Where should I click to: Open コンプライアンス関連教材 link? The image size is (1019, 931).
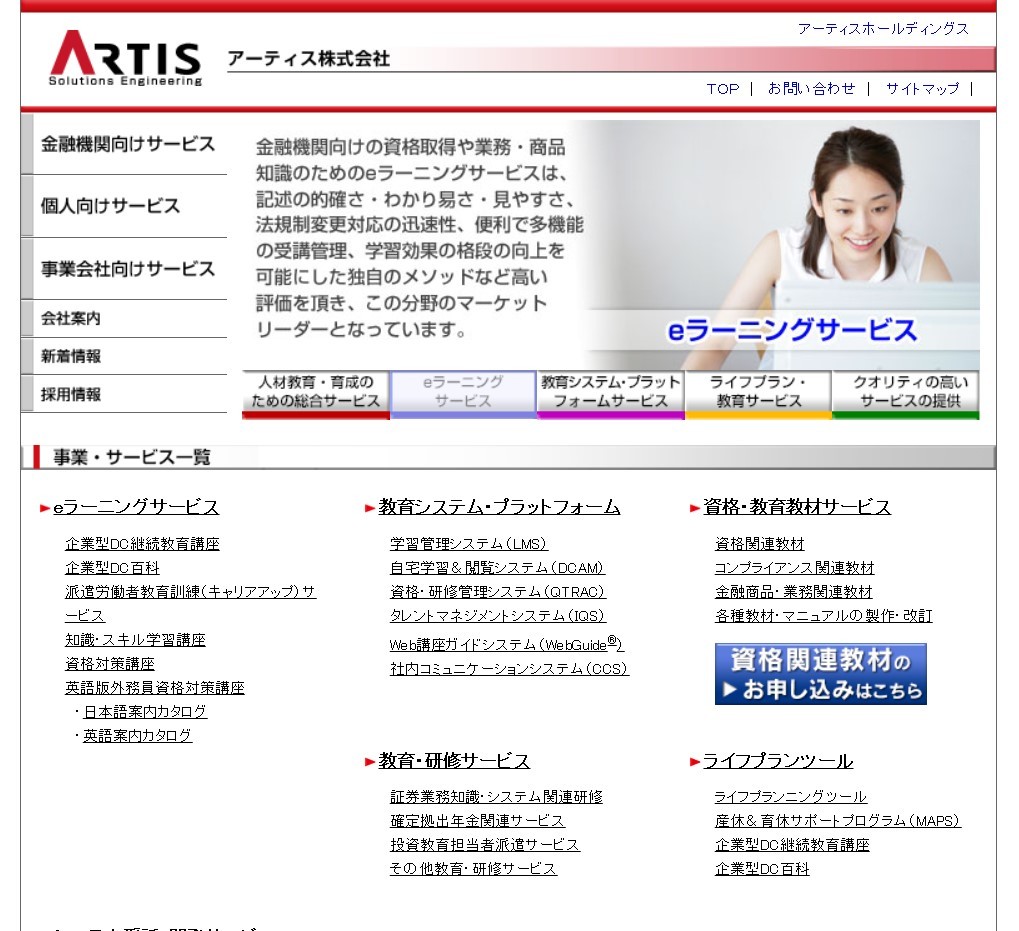(795, 568)
